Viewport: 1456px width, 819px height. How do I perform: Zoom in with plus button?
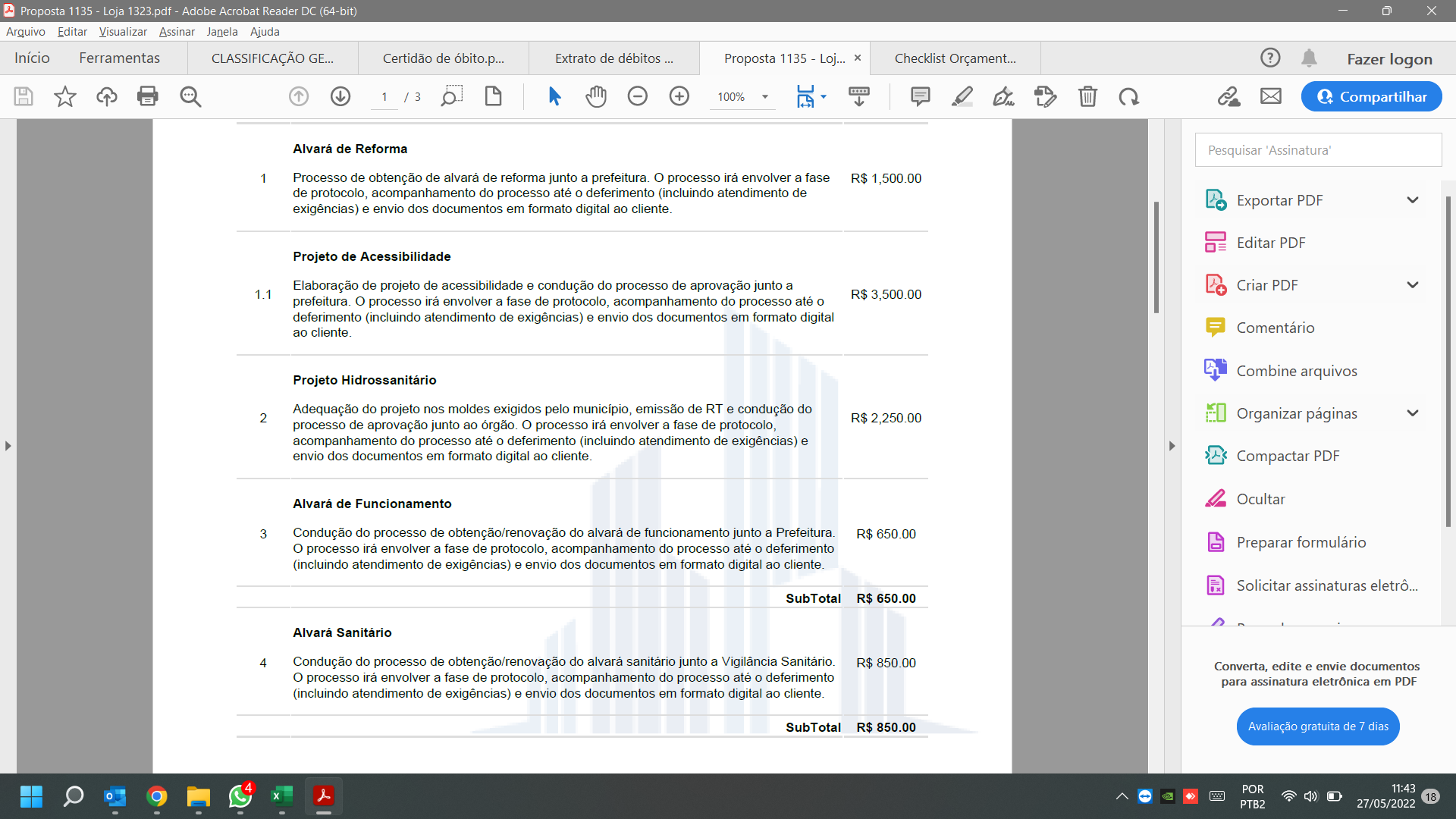(679, 96)
